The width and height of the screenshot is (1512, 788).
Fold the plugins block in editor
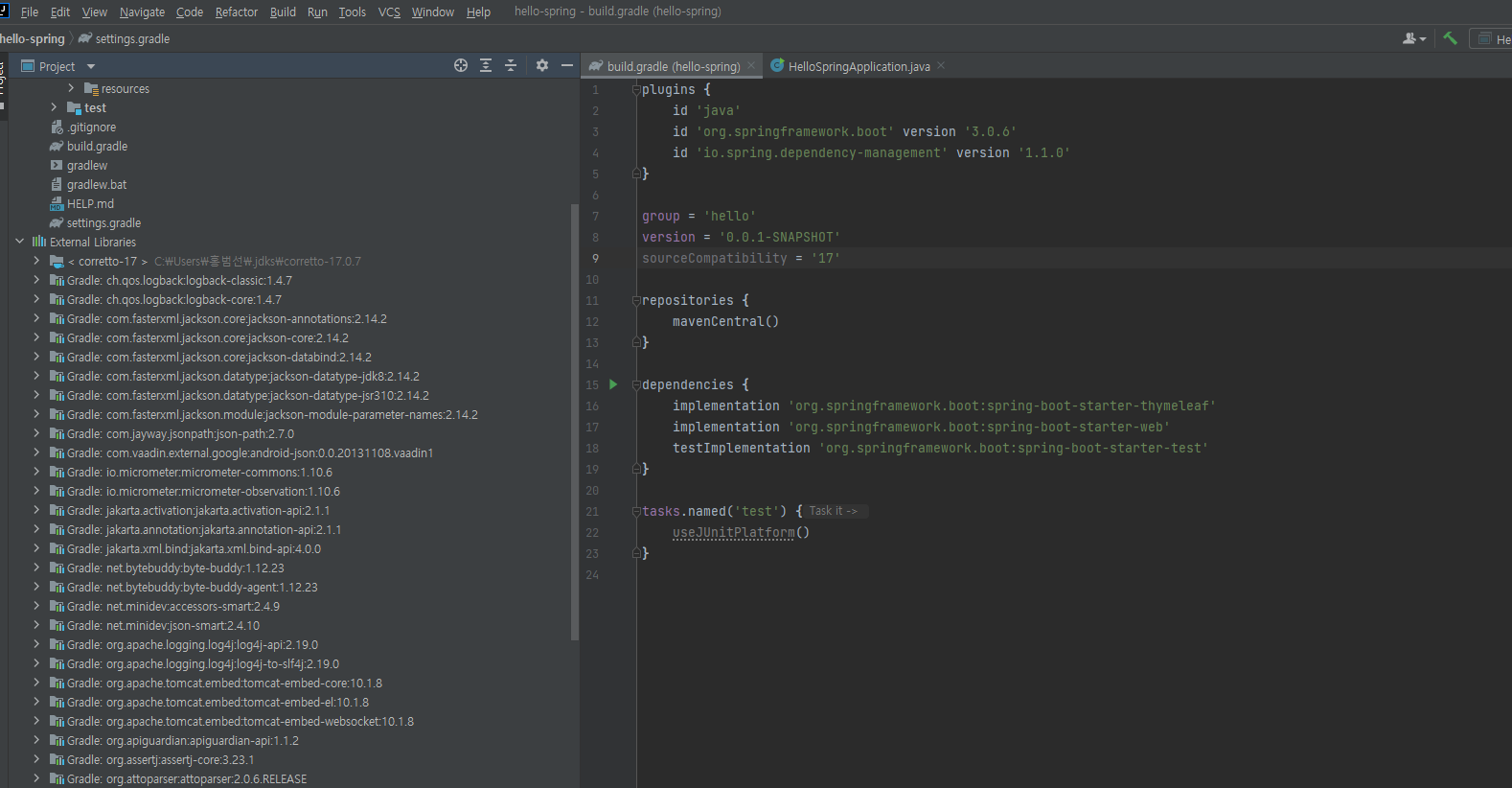click(636, 89)
